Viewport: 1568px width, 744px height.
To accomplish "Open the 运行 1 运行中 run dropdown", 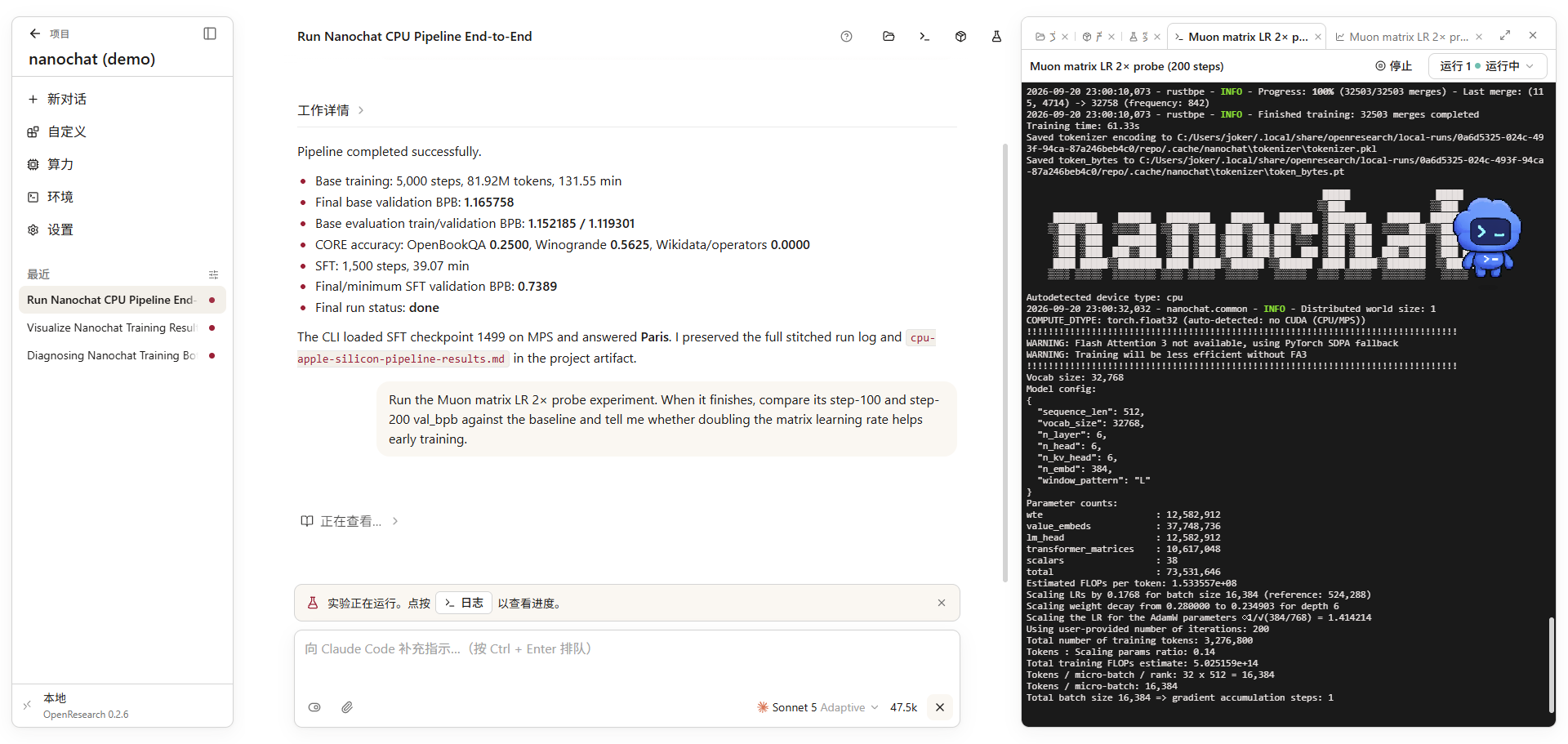I will tap(1486, 66).
